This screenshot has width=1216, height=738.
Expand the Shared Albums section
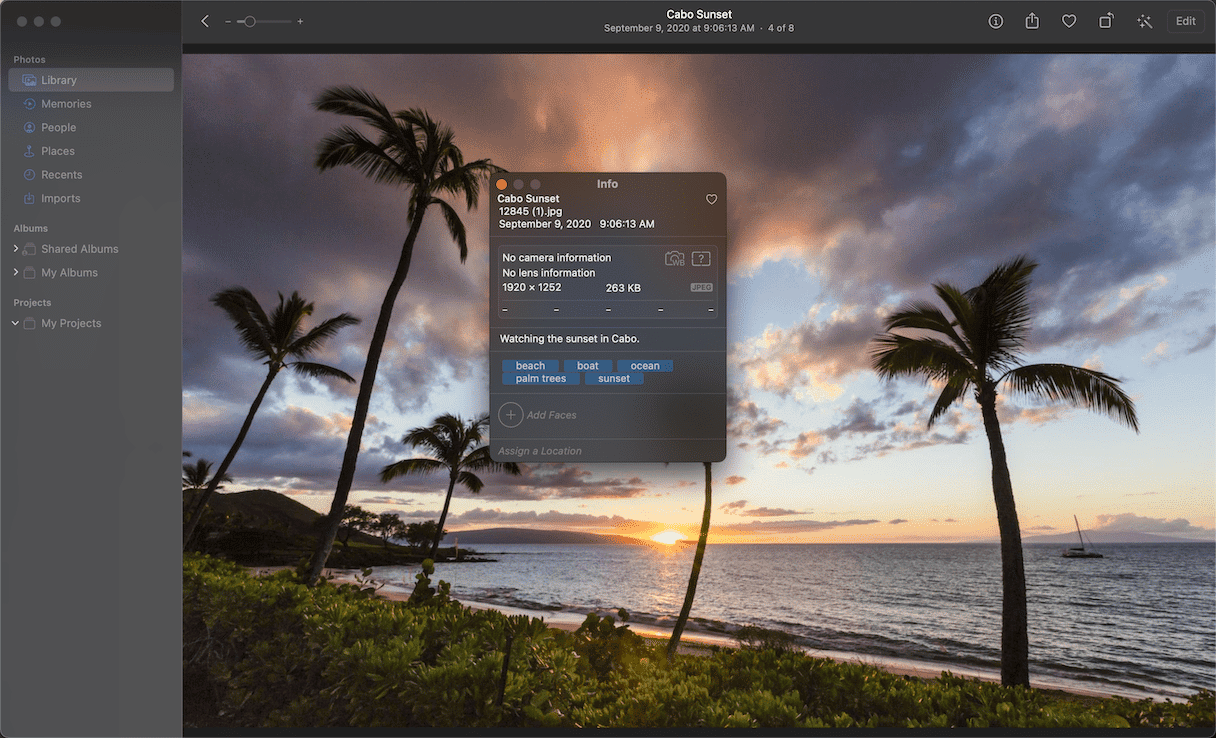coord(15,249)
